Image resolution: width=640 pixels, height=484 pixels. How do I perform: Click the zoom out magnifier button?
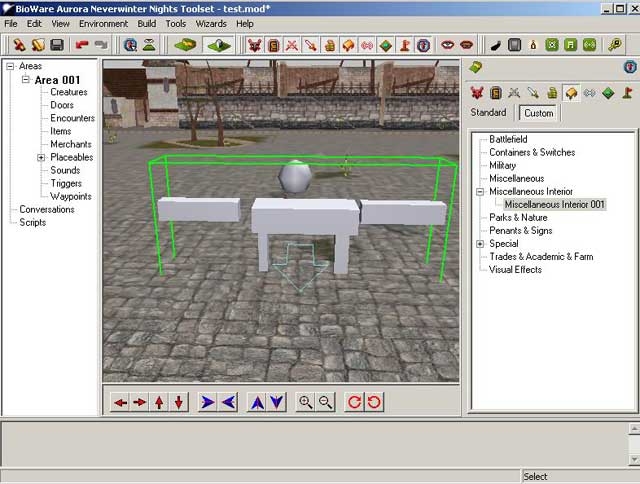coord(325,402)
